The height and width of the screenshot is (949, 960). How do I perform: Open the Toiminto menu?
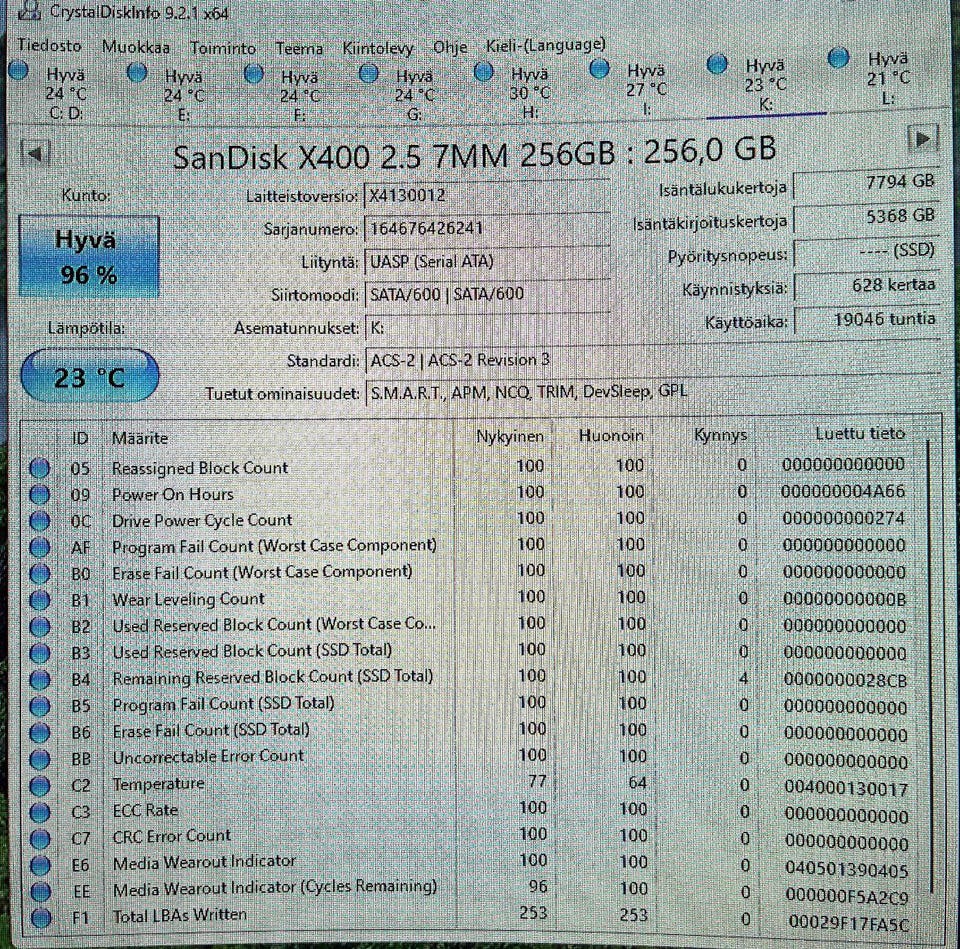click(223, 48)
